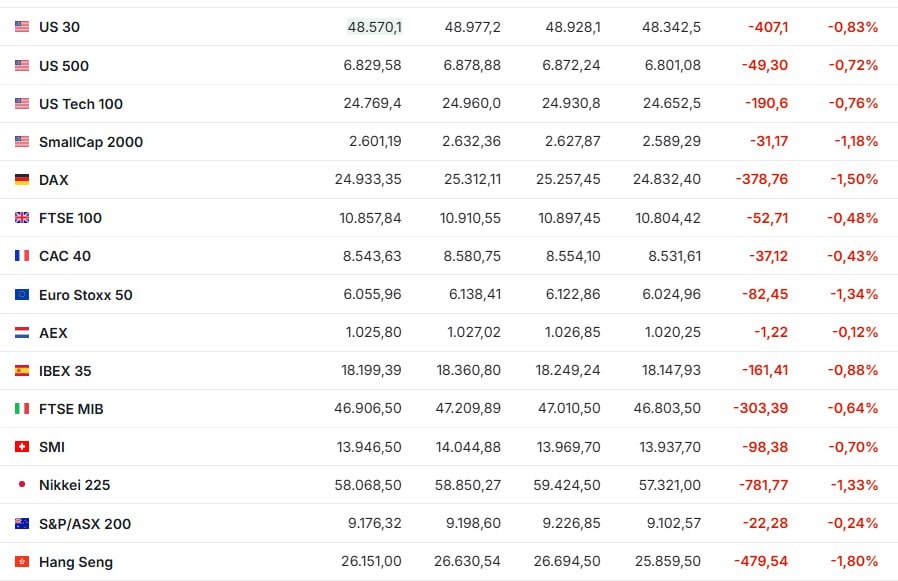The height and width of the screenshot is (581, 898).
Task: Click the Japan flag icon beside Nikkei 225
Action: [22, 485]
